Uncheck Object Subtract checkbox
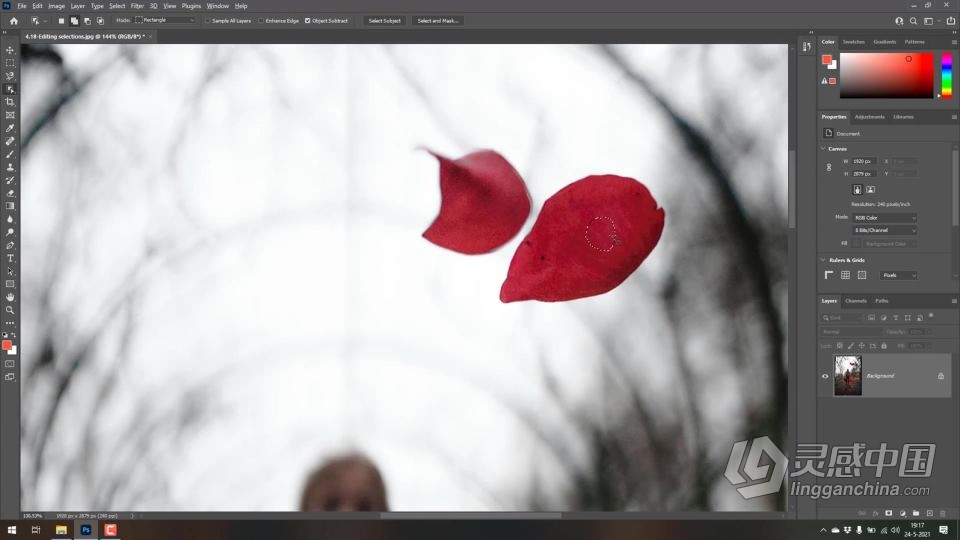Image resolution: width=960 pixels, height=540 pixels. click(307, 21)
